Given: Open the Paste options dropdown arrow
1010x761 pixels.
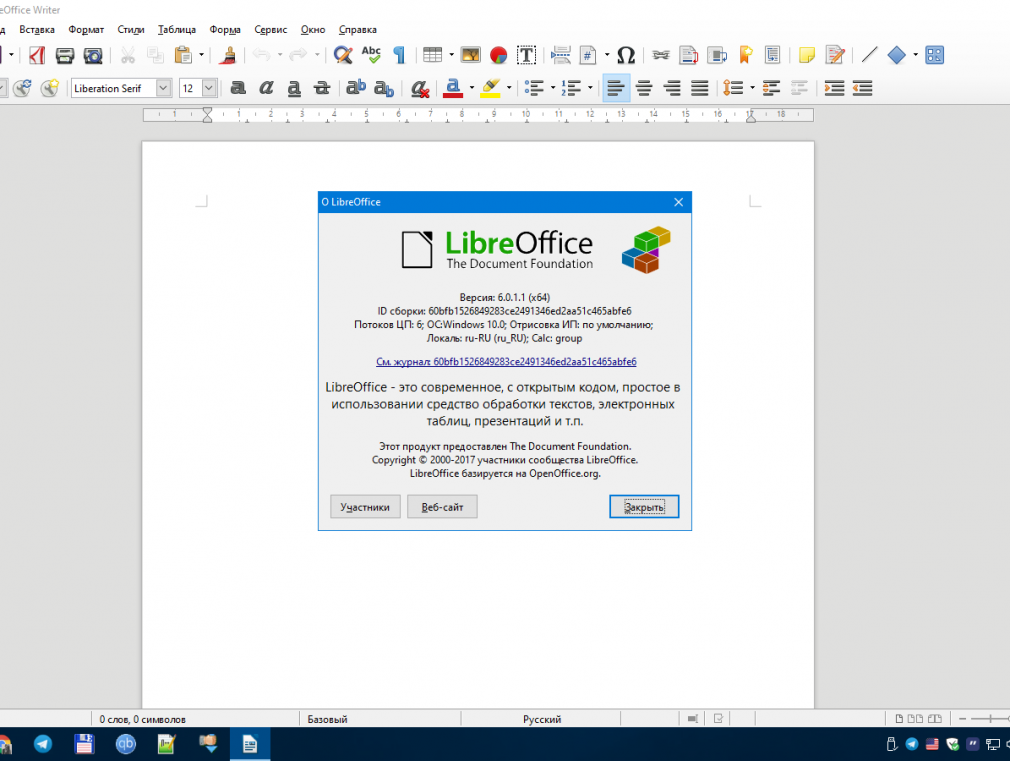Looking at the screenshot, I should [201, 55].
